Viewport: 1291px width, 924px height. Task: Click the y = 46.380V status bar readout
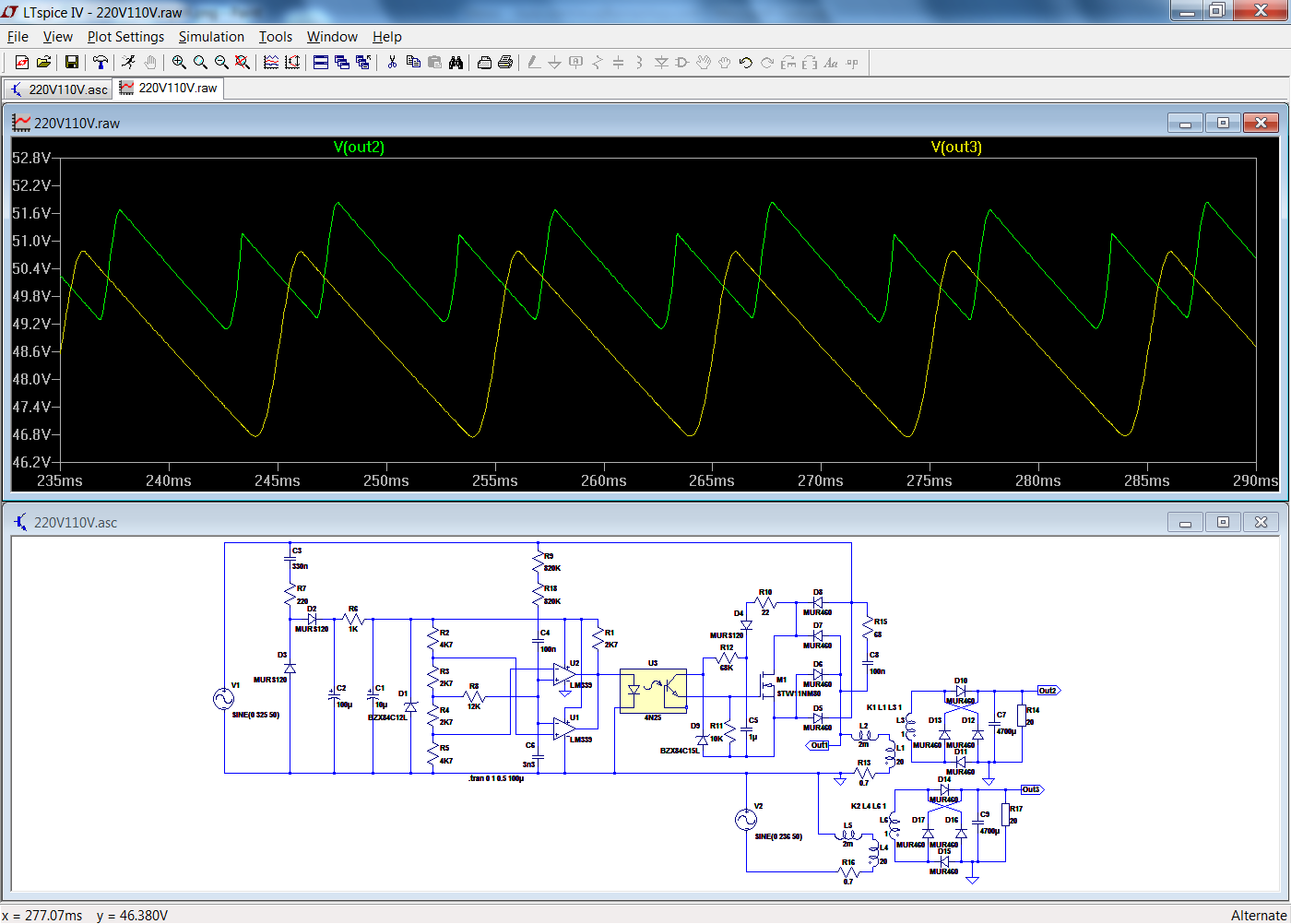pyautogui.click(x=132, y=915)
